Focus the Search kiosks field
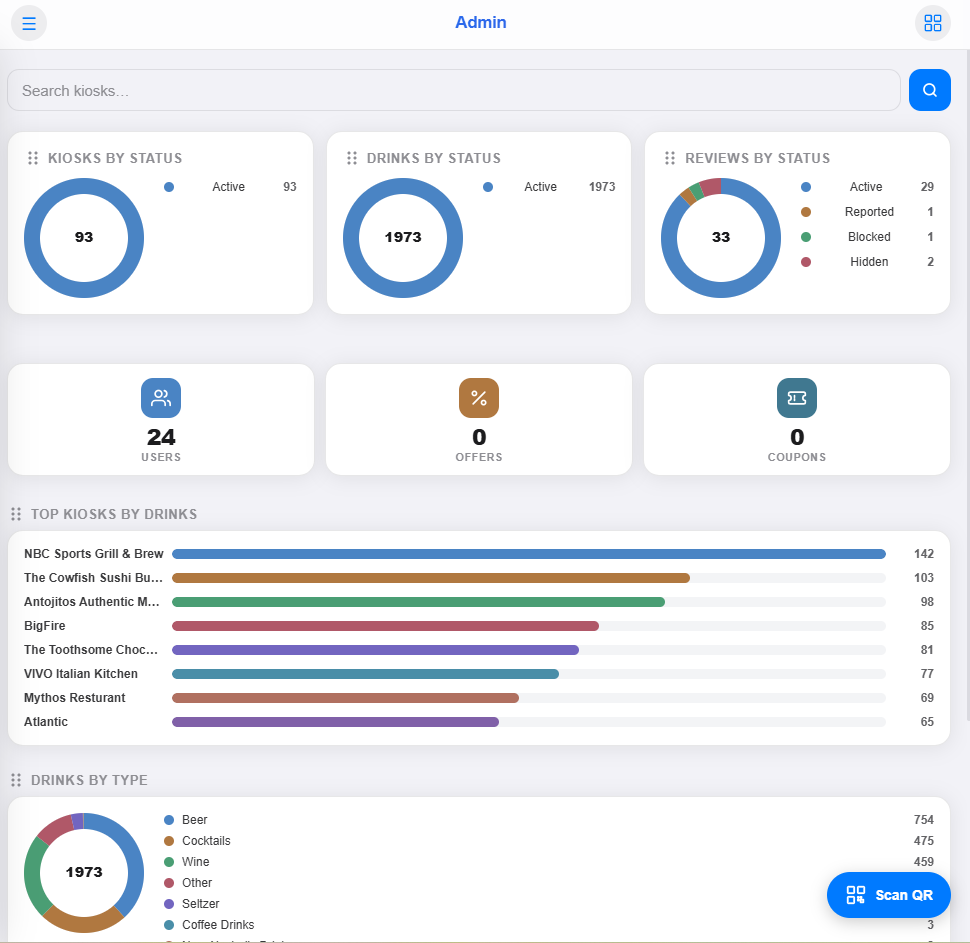 [453, 90]
